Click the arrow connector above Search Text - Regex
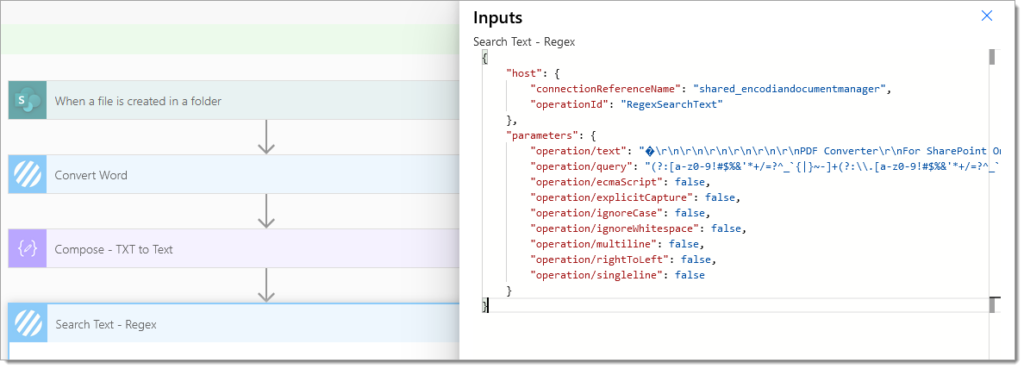The width and height of the screenshot is (1024, 369). [x=266, y=285]
